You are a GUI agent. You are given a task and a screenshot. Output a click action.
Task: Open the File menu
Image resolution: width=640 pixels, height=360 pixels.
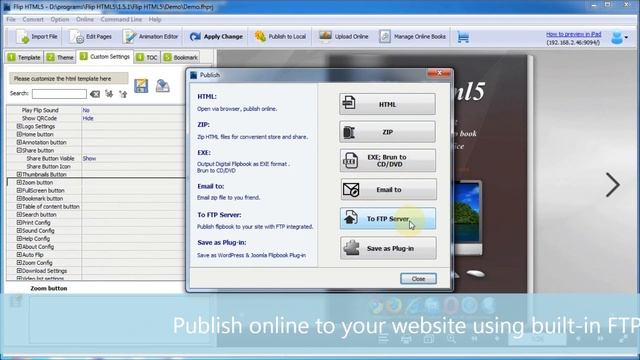pos(11,19)
